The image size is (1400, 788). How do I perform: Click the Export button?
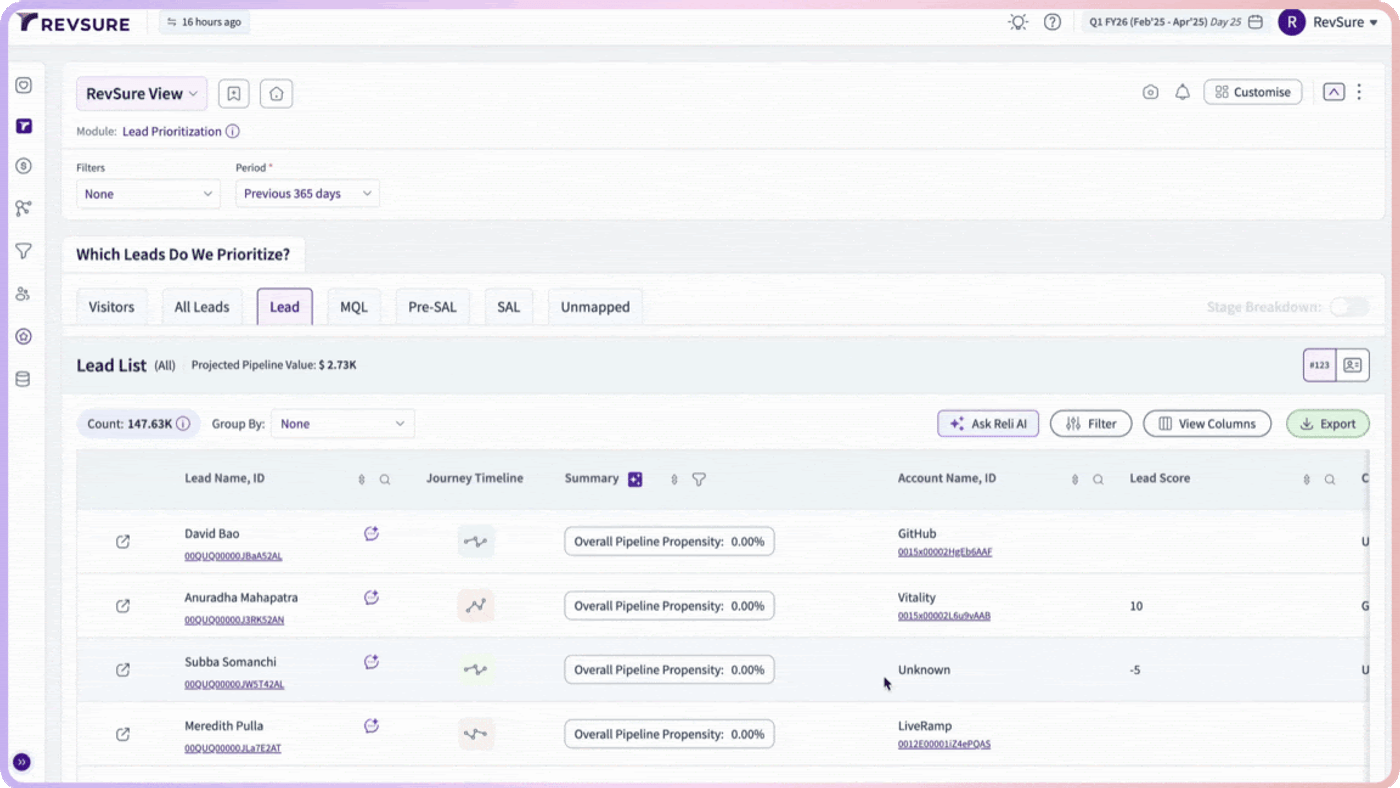[x=1327, y=424]
